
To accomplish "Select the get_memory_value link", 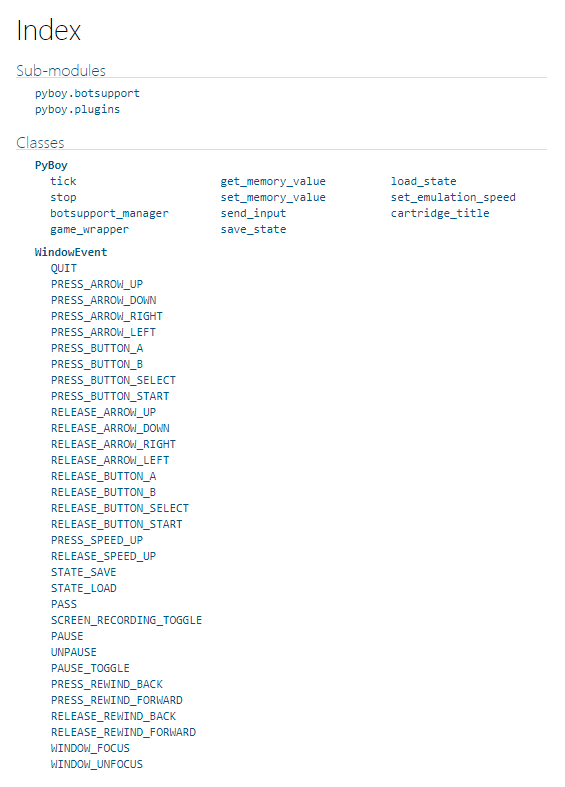I will [x=273, y=181].
